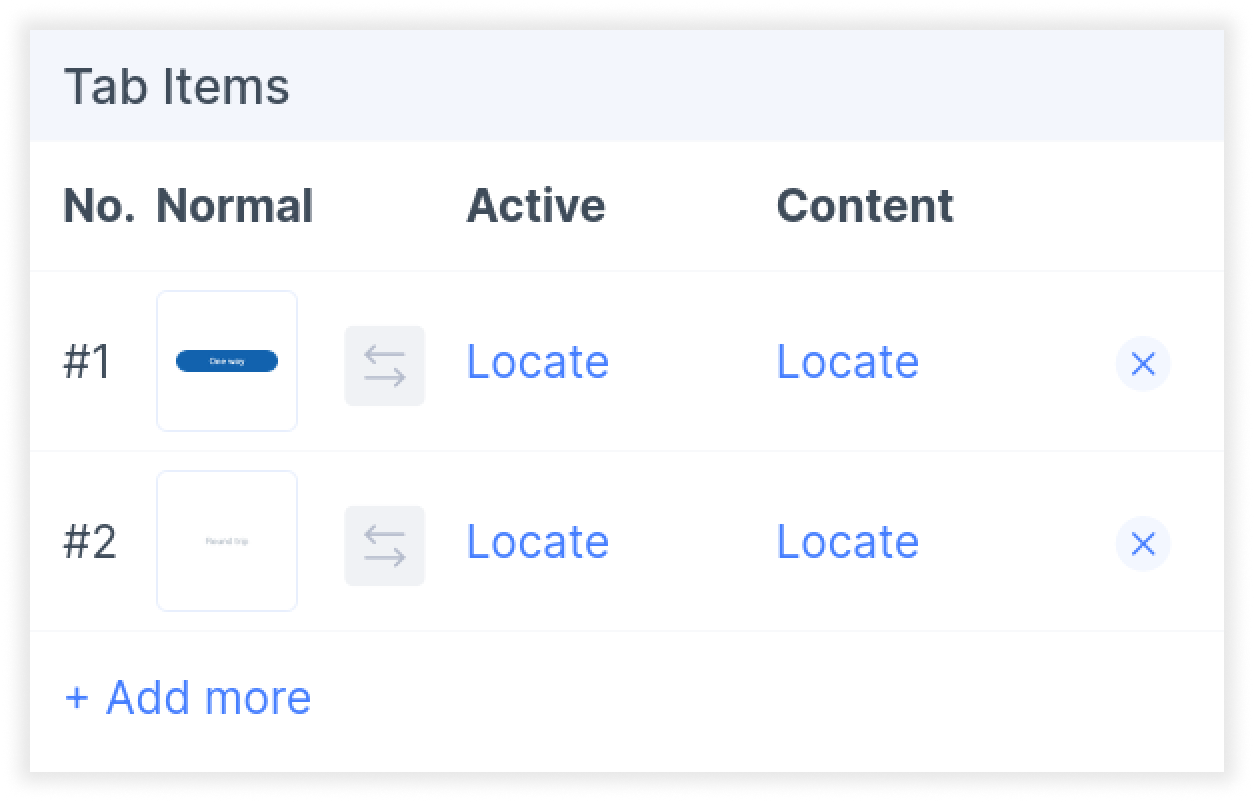Locate the Active state for tab #2
This screenshot has height=802, width=1254.
tap(538, 542)
